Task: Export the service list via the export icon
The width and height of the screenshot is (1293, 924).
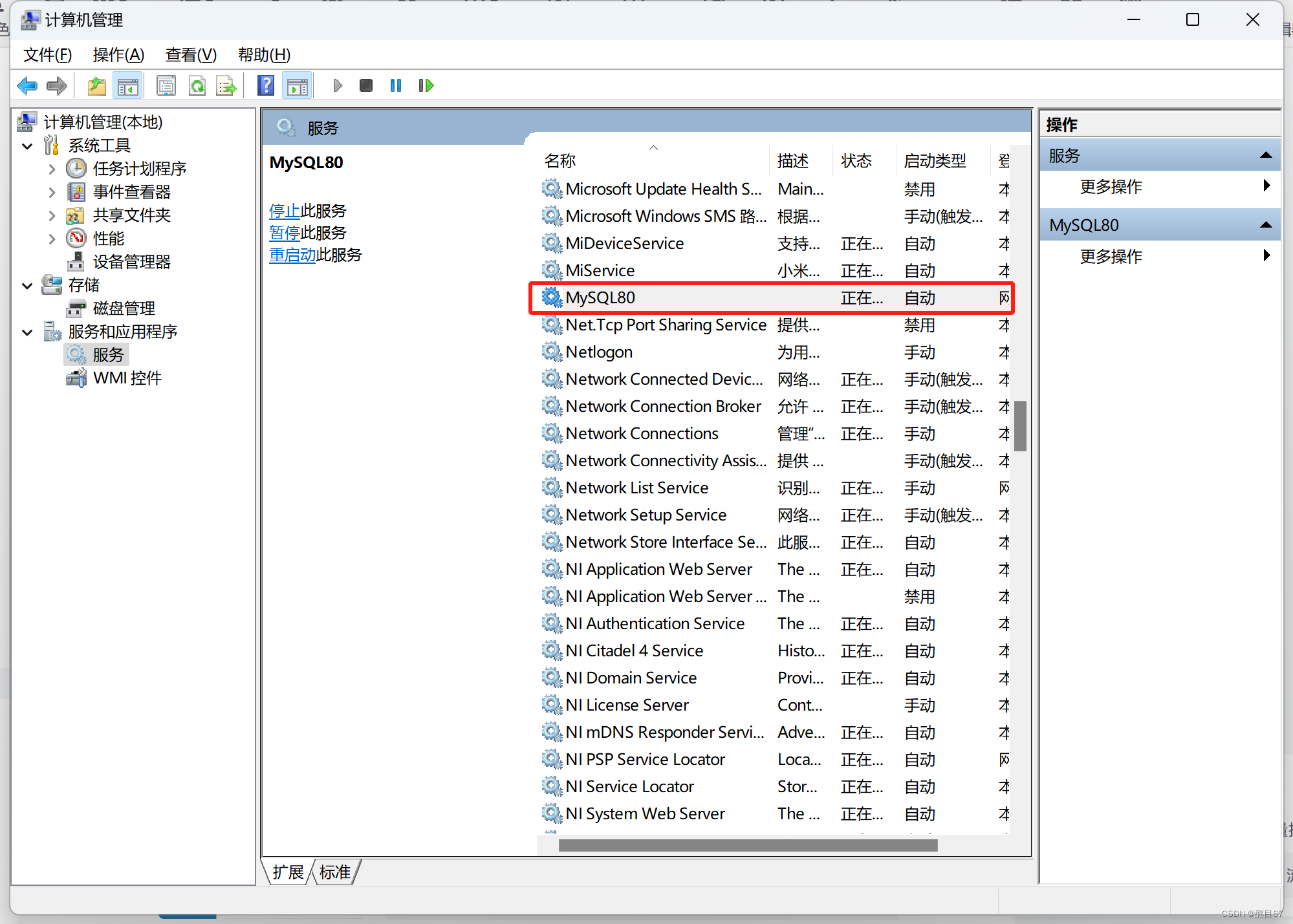Action: click(x=226, y=85)
